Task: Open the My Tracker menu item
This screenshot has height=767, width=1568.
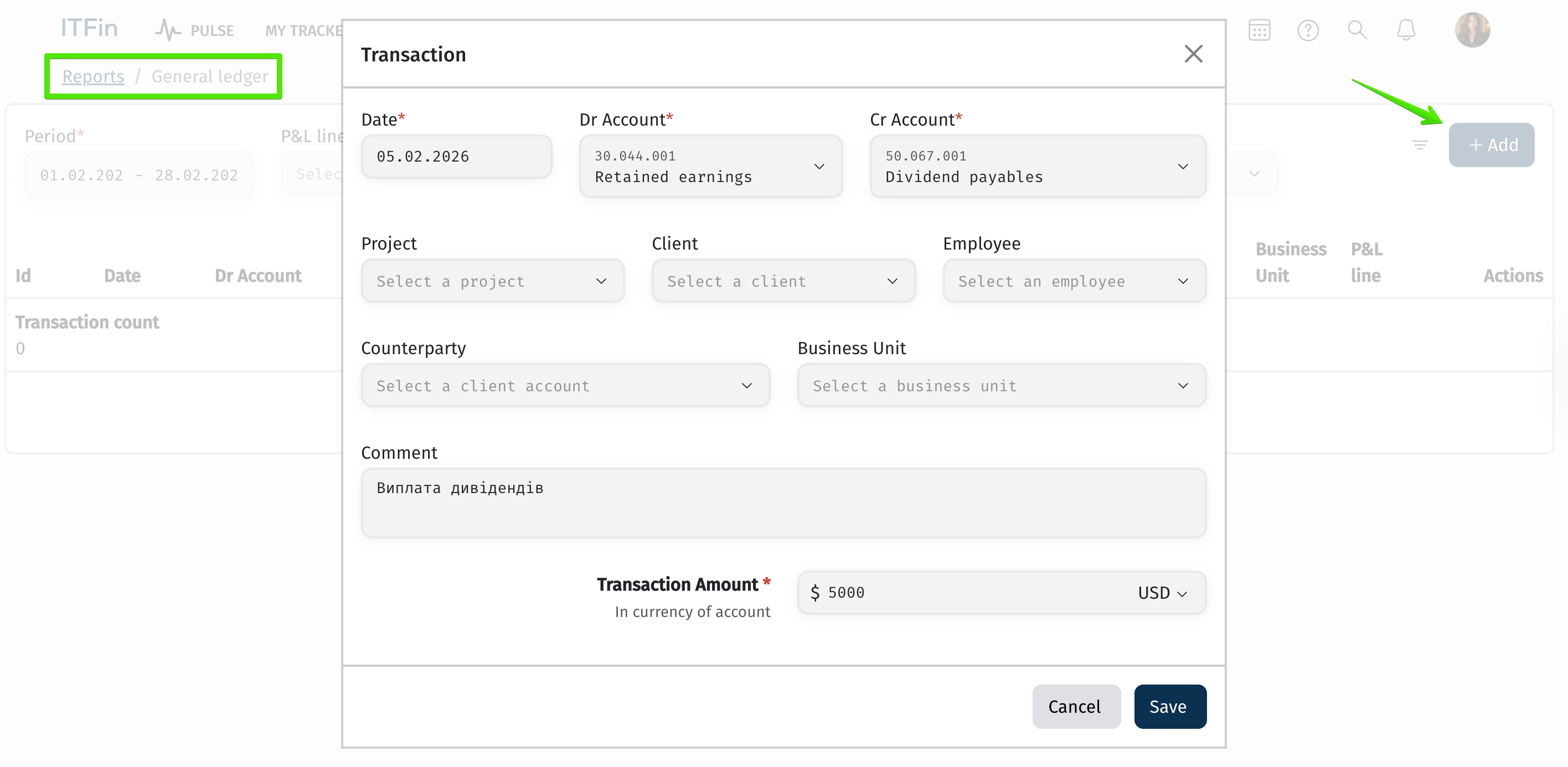Action: [303, 30]
